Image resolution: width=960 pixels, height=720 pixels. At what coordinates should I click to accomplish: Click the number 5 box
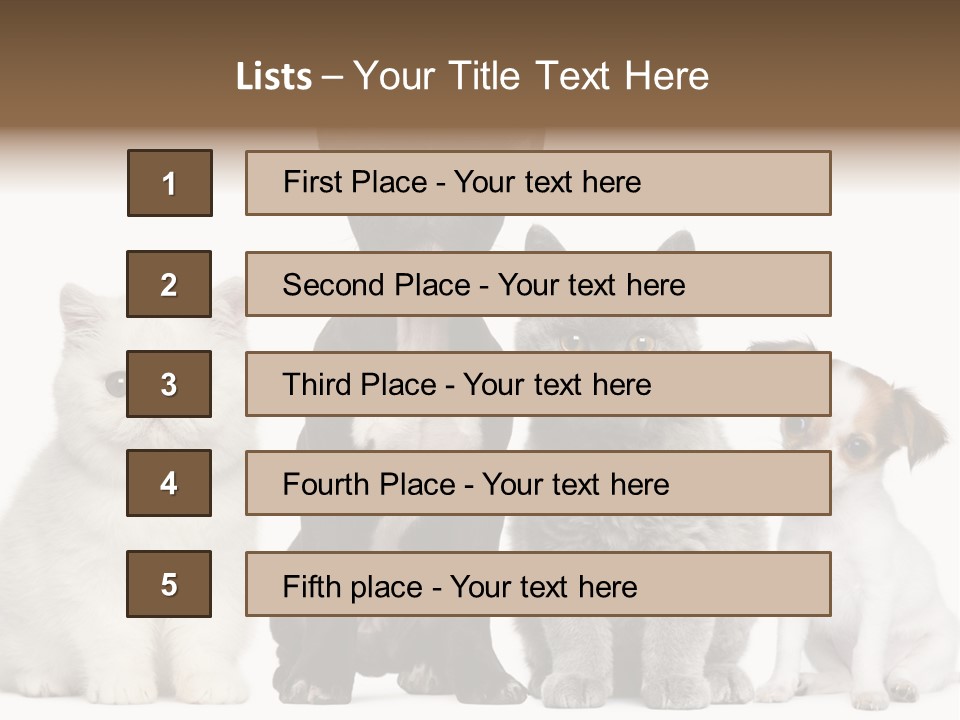pos(169,584)
